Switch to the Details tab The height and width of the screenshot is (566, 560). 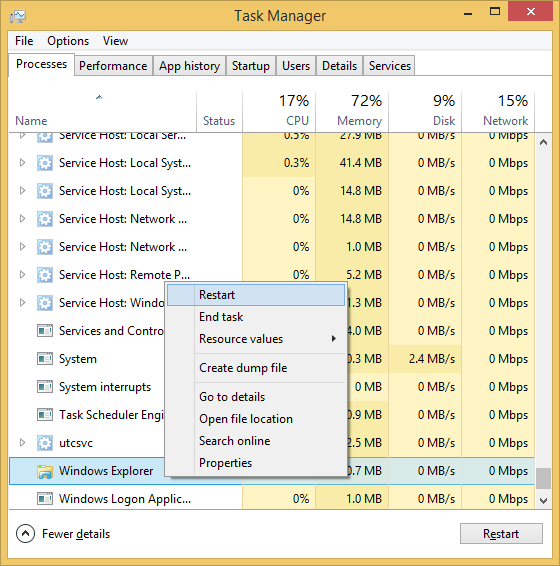[x=339, y=66]
